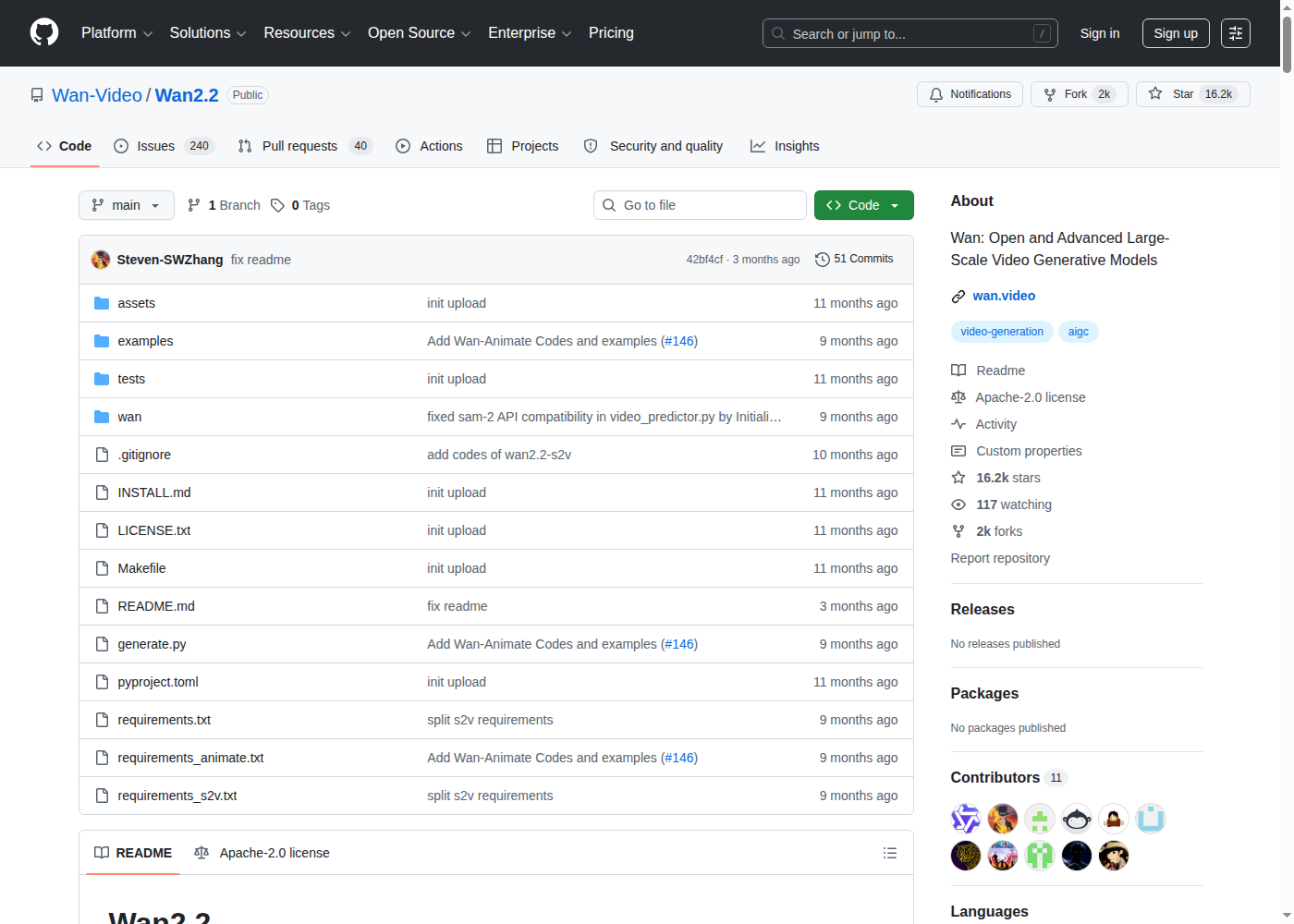Click the Custom properties note icon
The height and width of the screenshot is (924, 1294).
[958, 451]
